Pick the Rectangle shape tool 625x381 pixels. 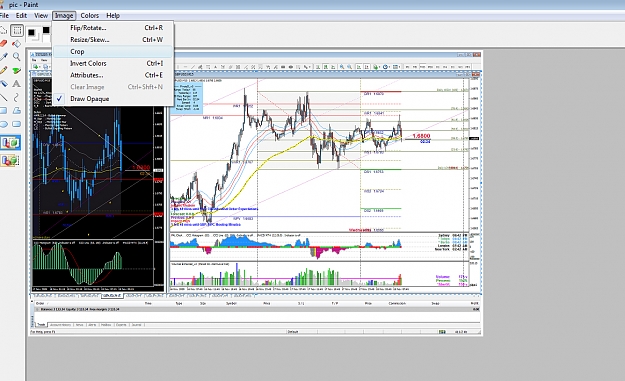point(3,110)
